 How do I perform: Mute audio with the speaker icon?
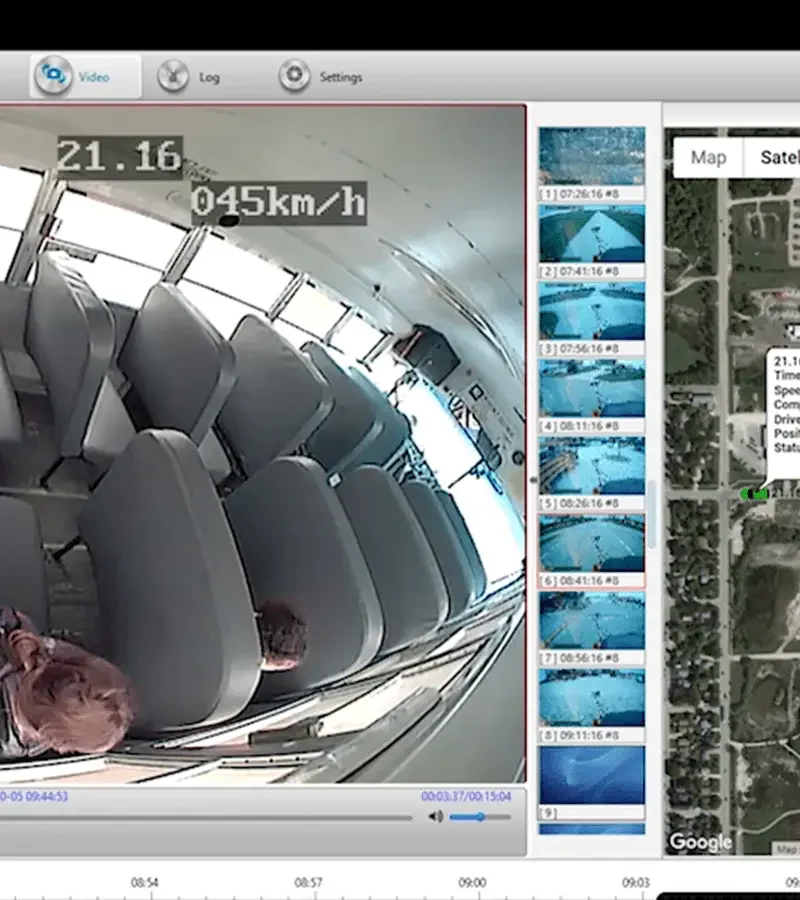436,817
